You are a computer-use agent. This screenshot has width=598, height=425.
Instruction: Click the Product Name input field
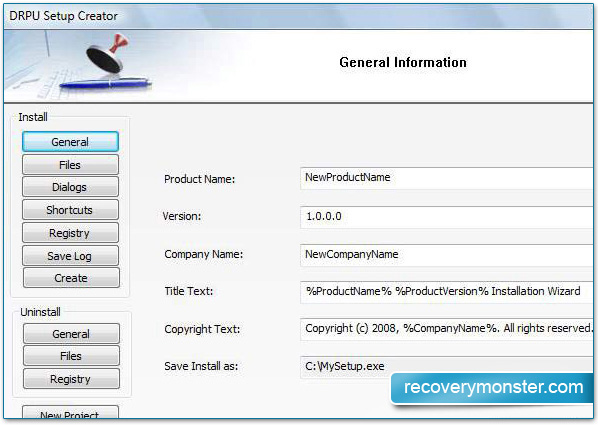(447, 178)
